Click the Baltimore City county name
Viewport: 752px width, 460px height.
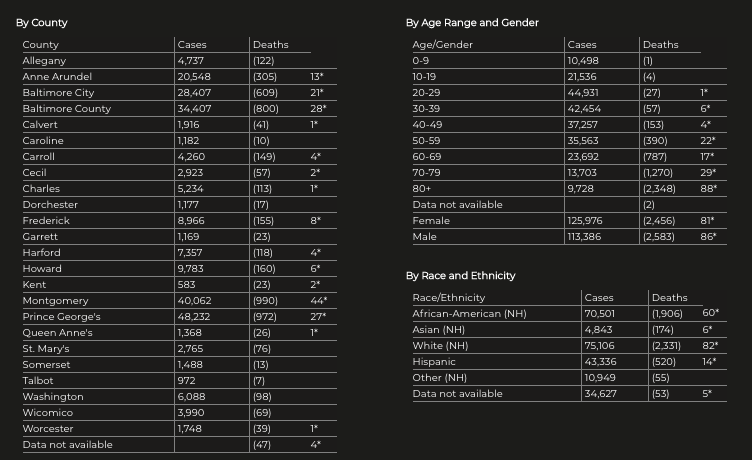click(x=58, y=93)
